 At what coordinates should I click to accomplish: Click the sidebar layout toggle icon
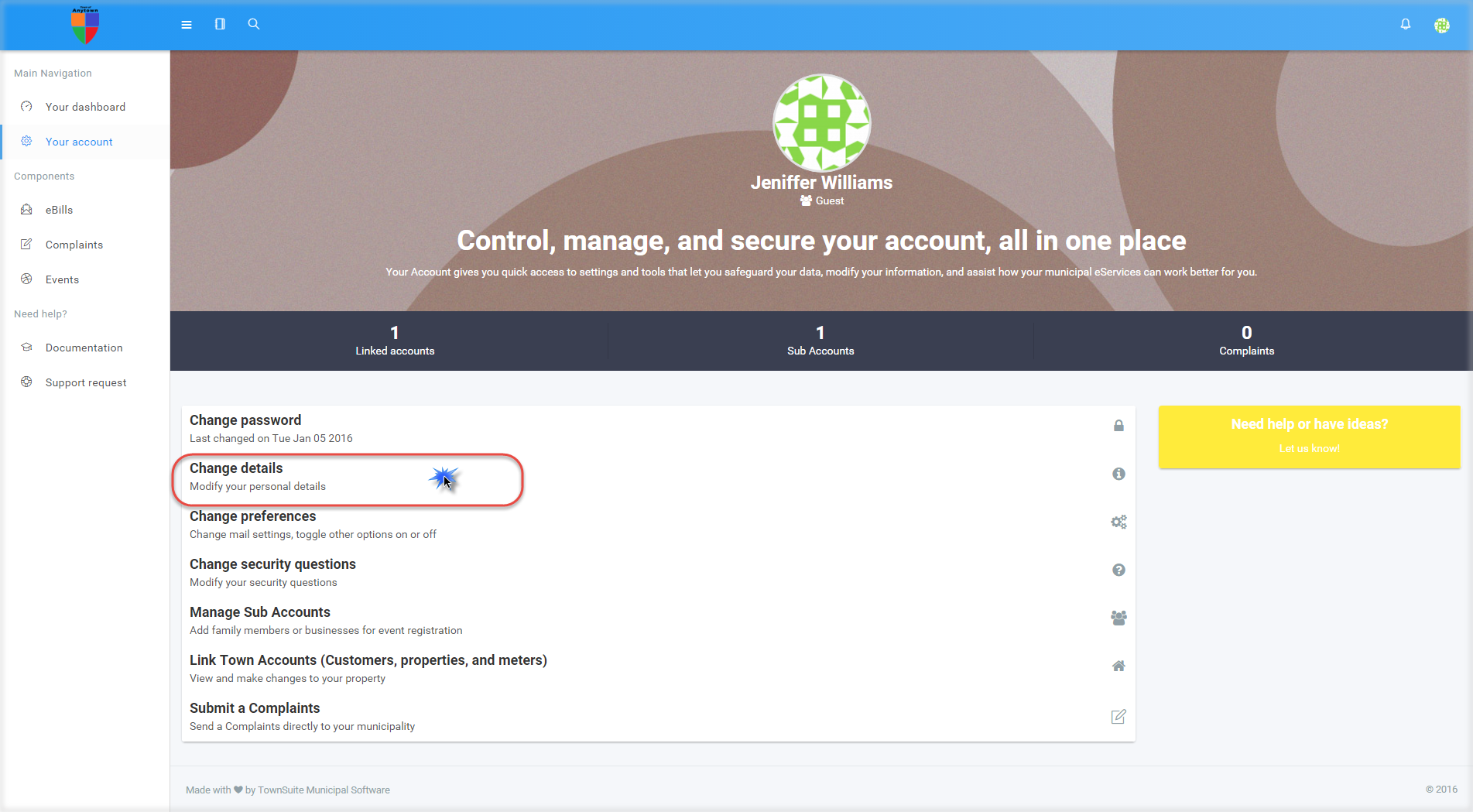[220, 24]
